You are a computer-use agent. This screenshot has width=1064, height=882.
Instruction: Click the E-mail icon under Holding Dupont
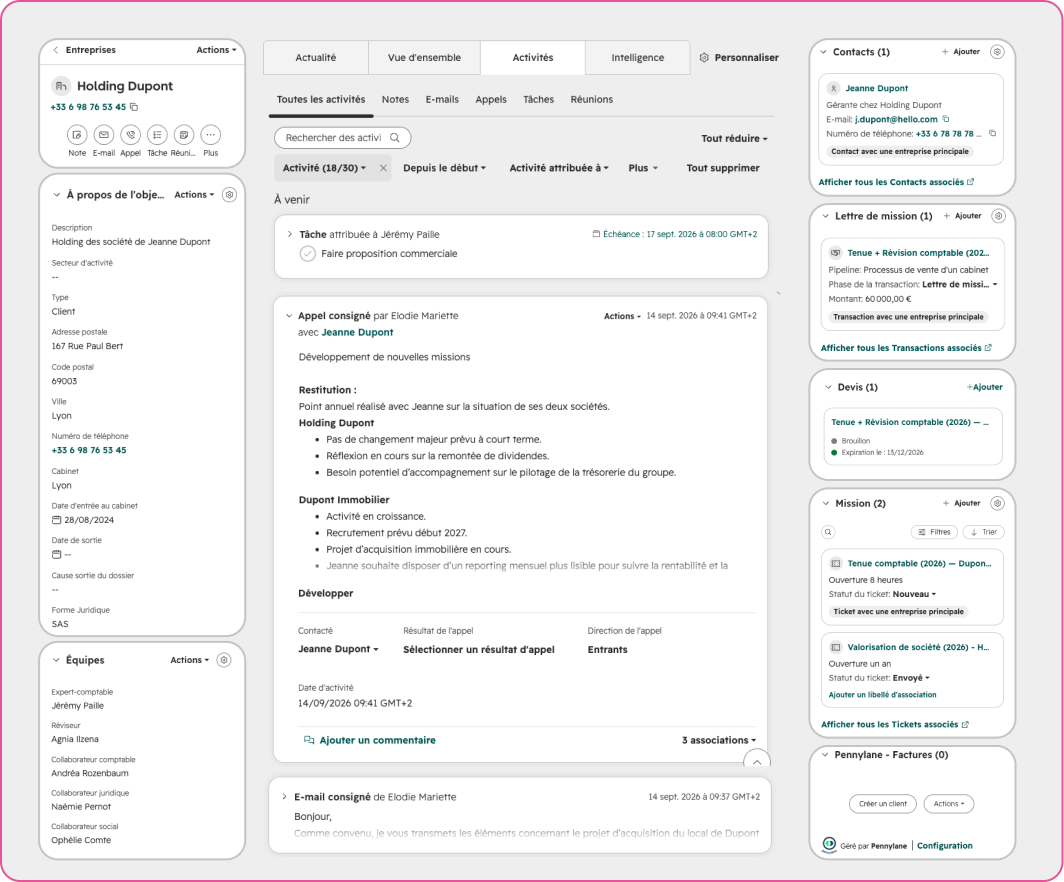point(103,135)
